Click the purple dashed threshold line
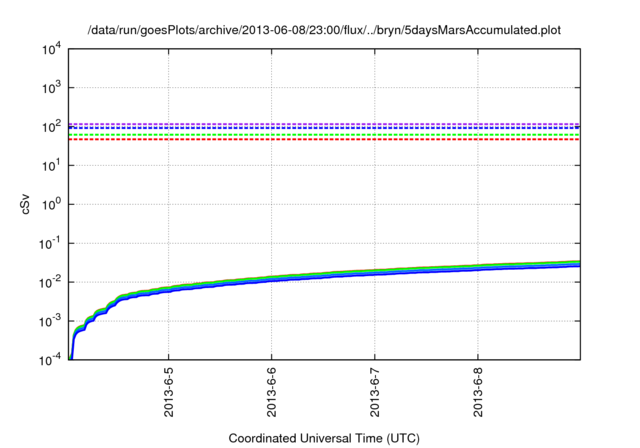This screenshot has height=448, width=640. (324, 124)
